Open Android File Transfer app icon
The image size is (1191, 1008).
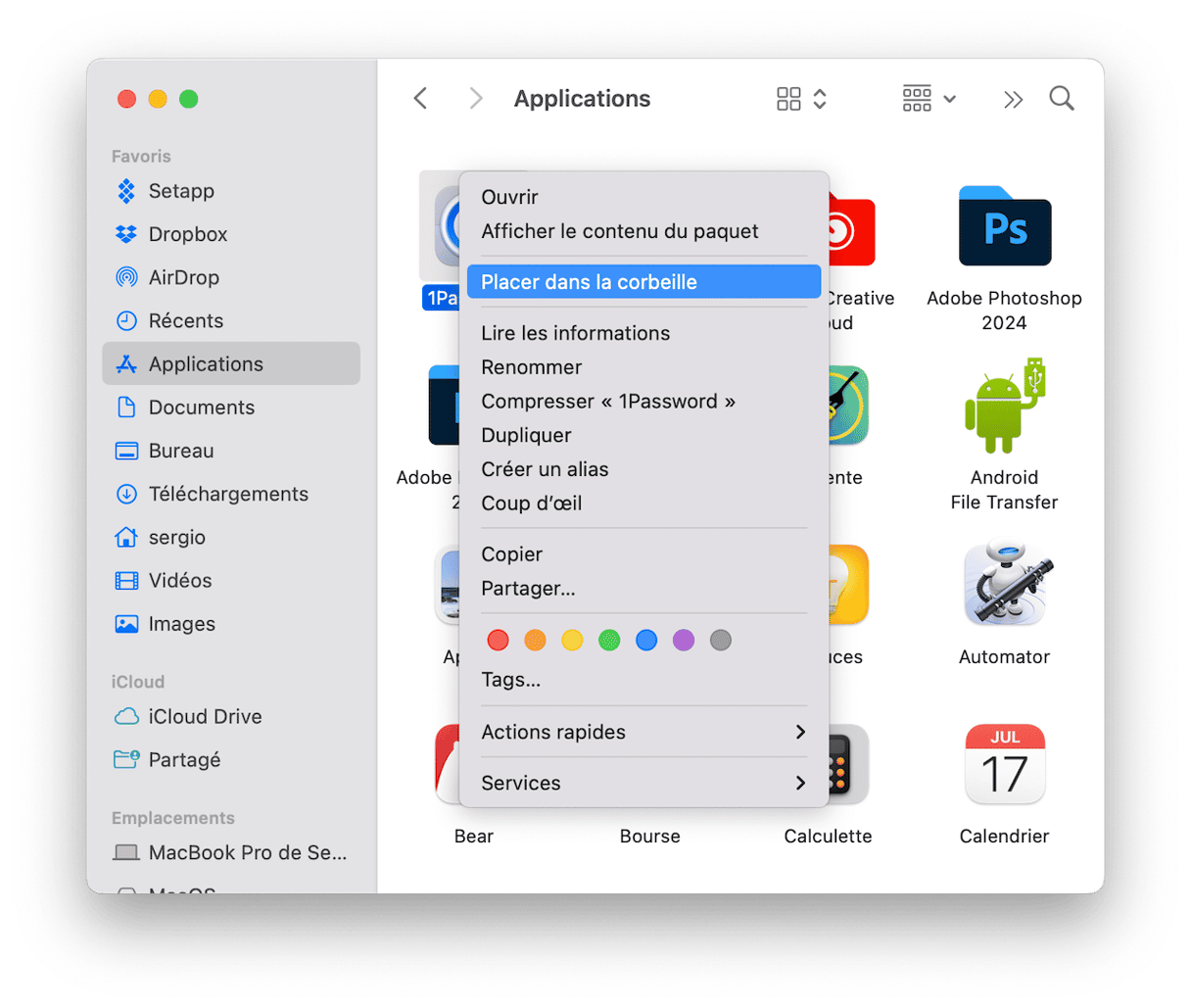pos(1004,408)
